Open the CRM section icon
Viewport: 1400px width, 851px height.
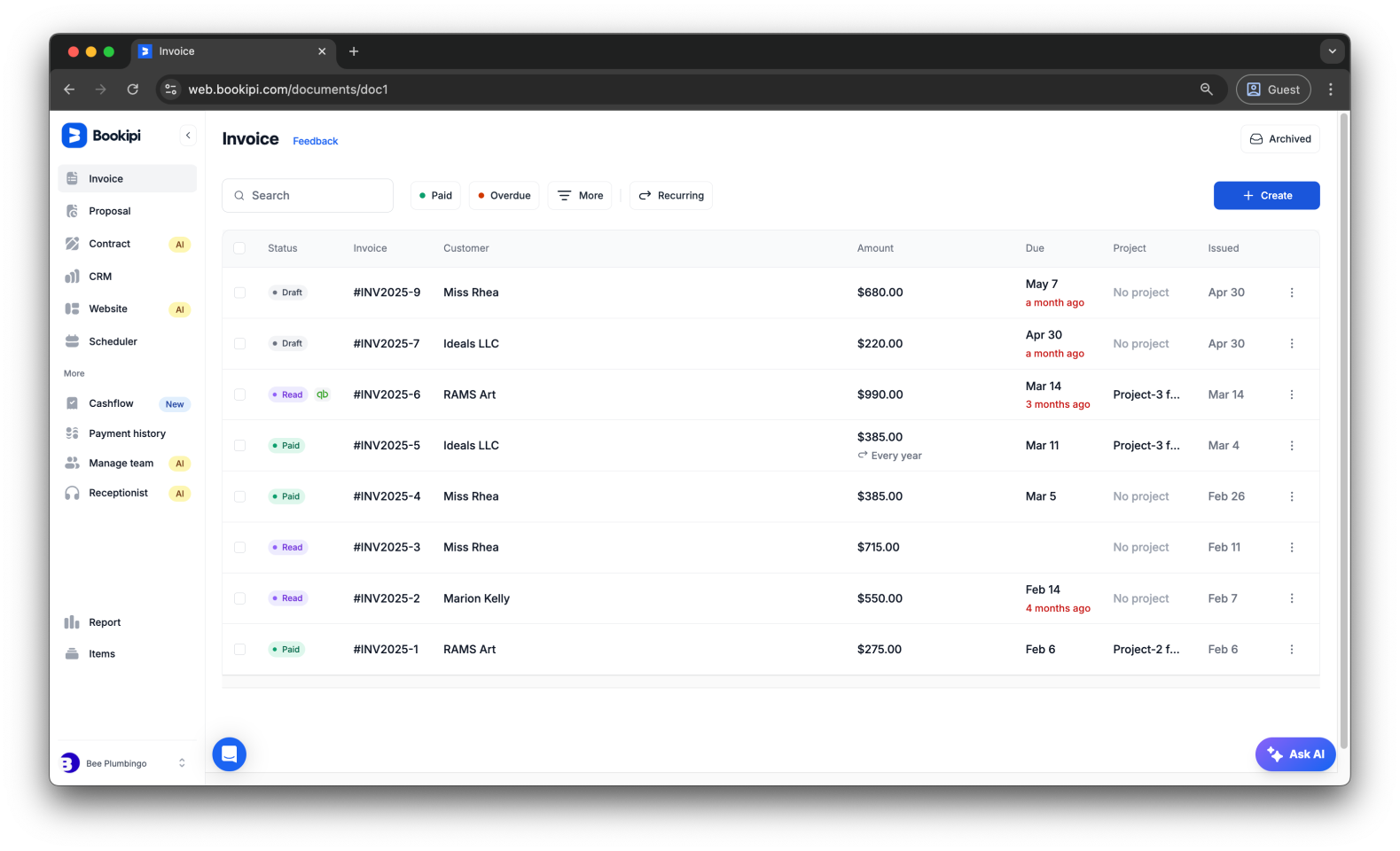(73, 277)
